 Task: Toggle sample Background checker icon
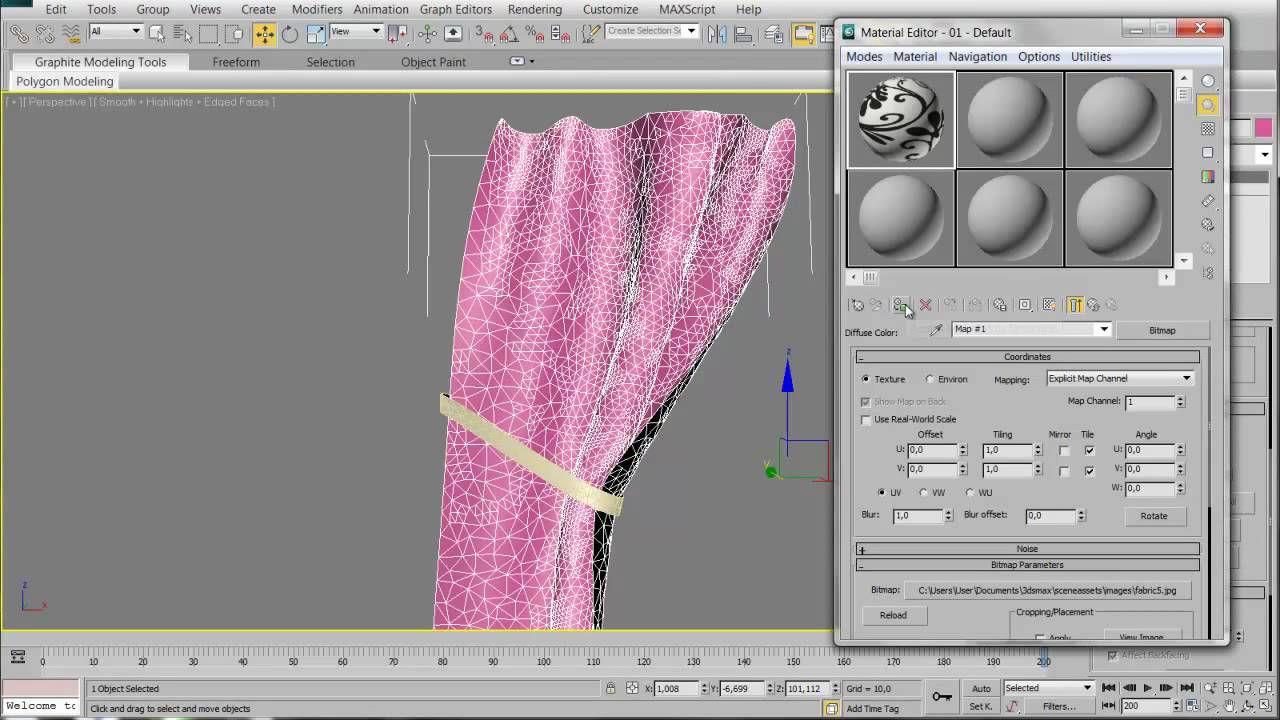1208,129
